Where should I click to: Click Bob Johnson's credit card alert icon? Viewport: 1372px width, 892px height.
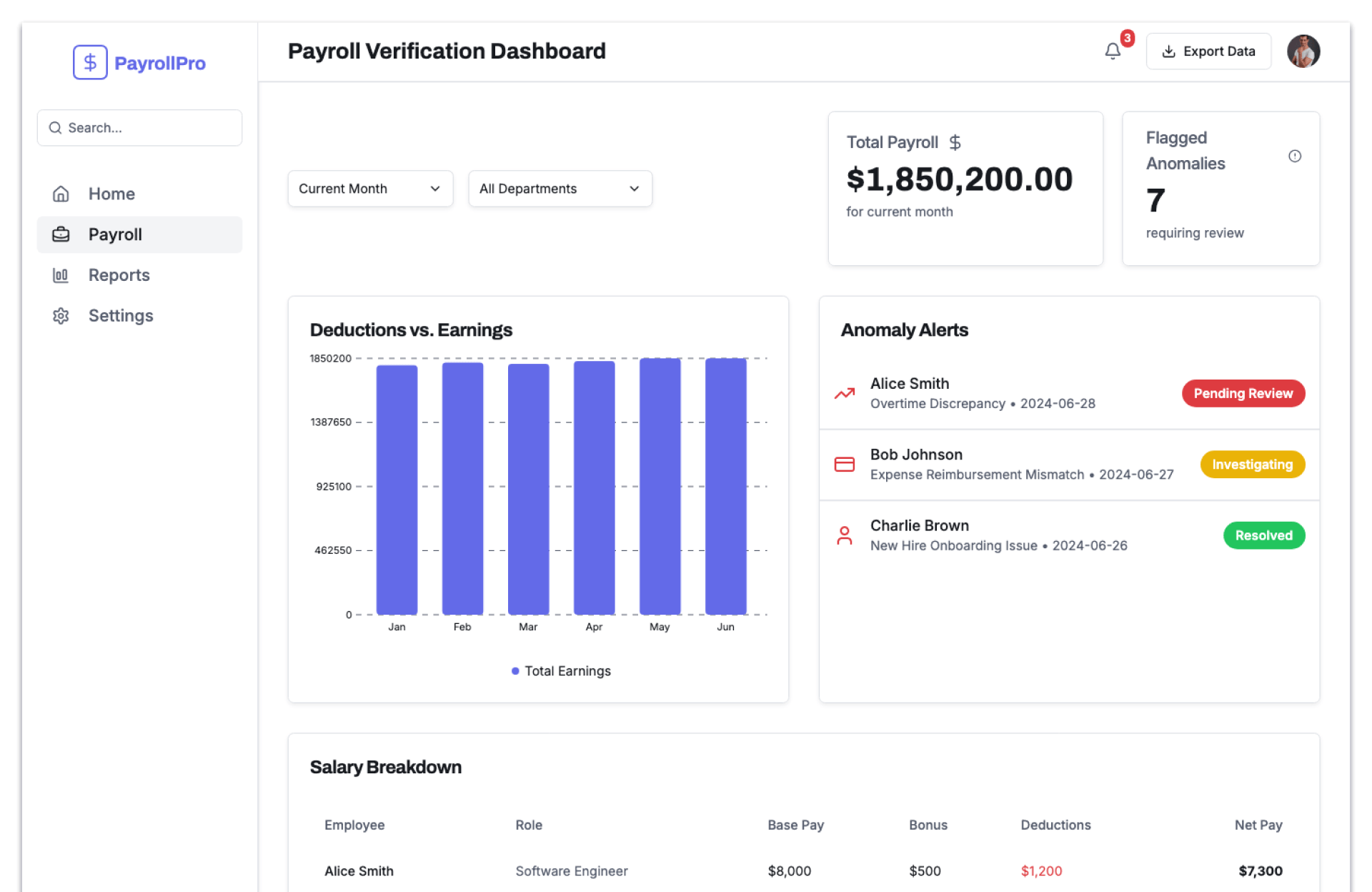click(x=844, y=465)
